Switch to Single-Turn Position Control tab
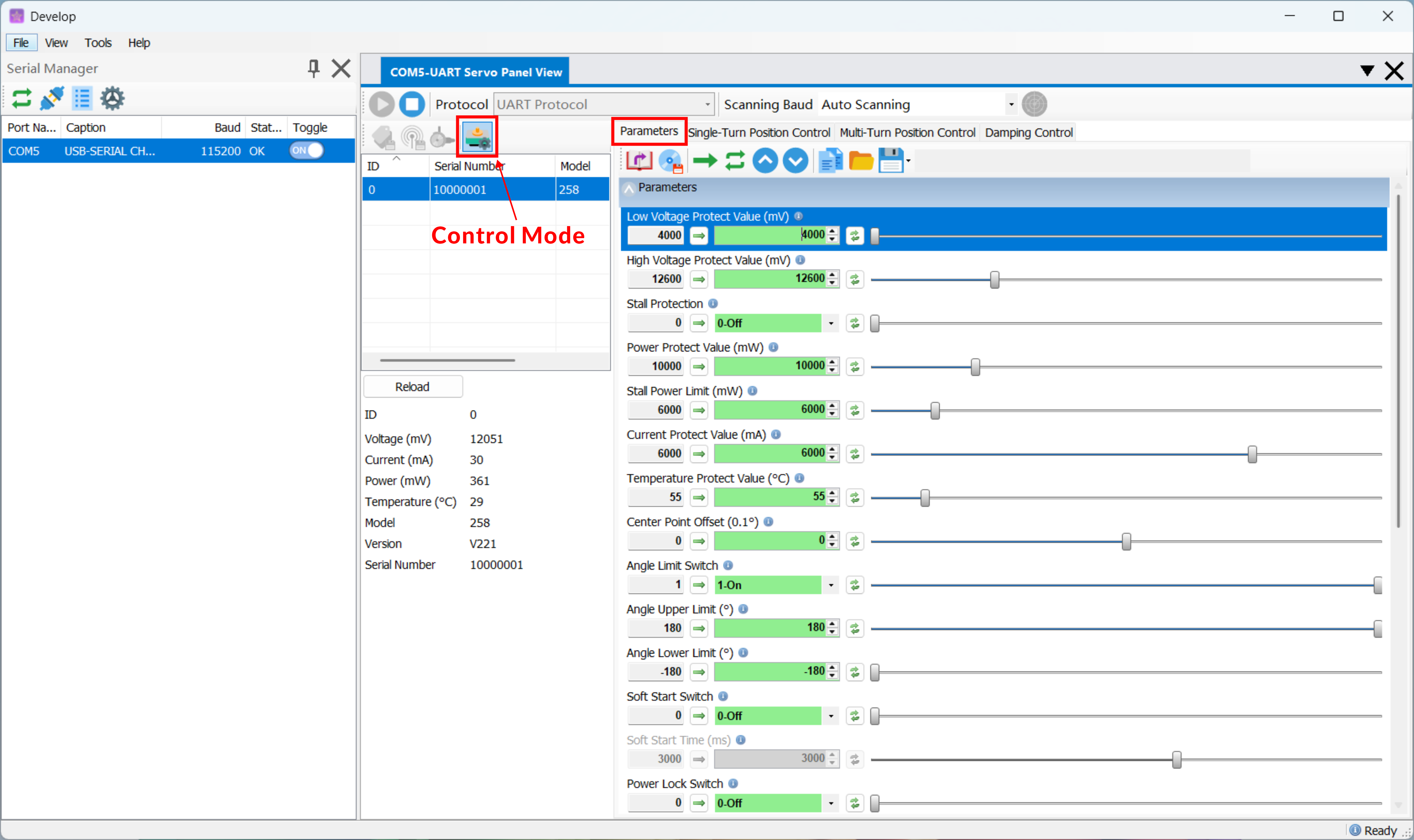Screen dimensions: 1414x840 click(759, 132)
